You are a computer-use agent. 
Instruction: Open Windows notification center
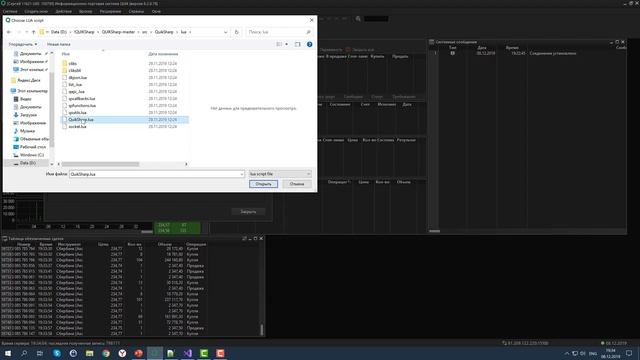click(629, 353)
